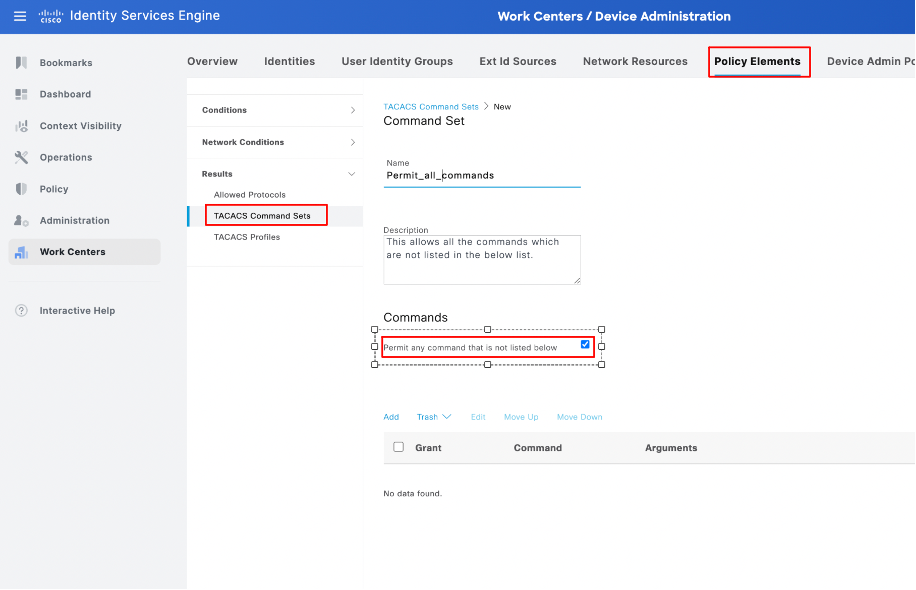Viewport: 916px width, 590px height.
Task: Click the Results section label
Action: coord(217,174)
